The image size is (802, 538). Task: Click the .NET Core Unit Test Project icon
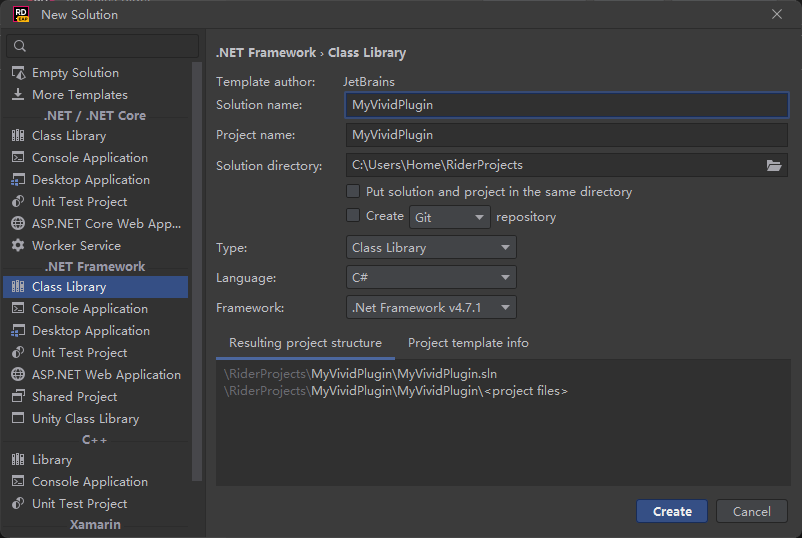click(x=18, y=201)
